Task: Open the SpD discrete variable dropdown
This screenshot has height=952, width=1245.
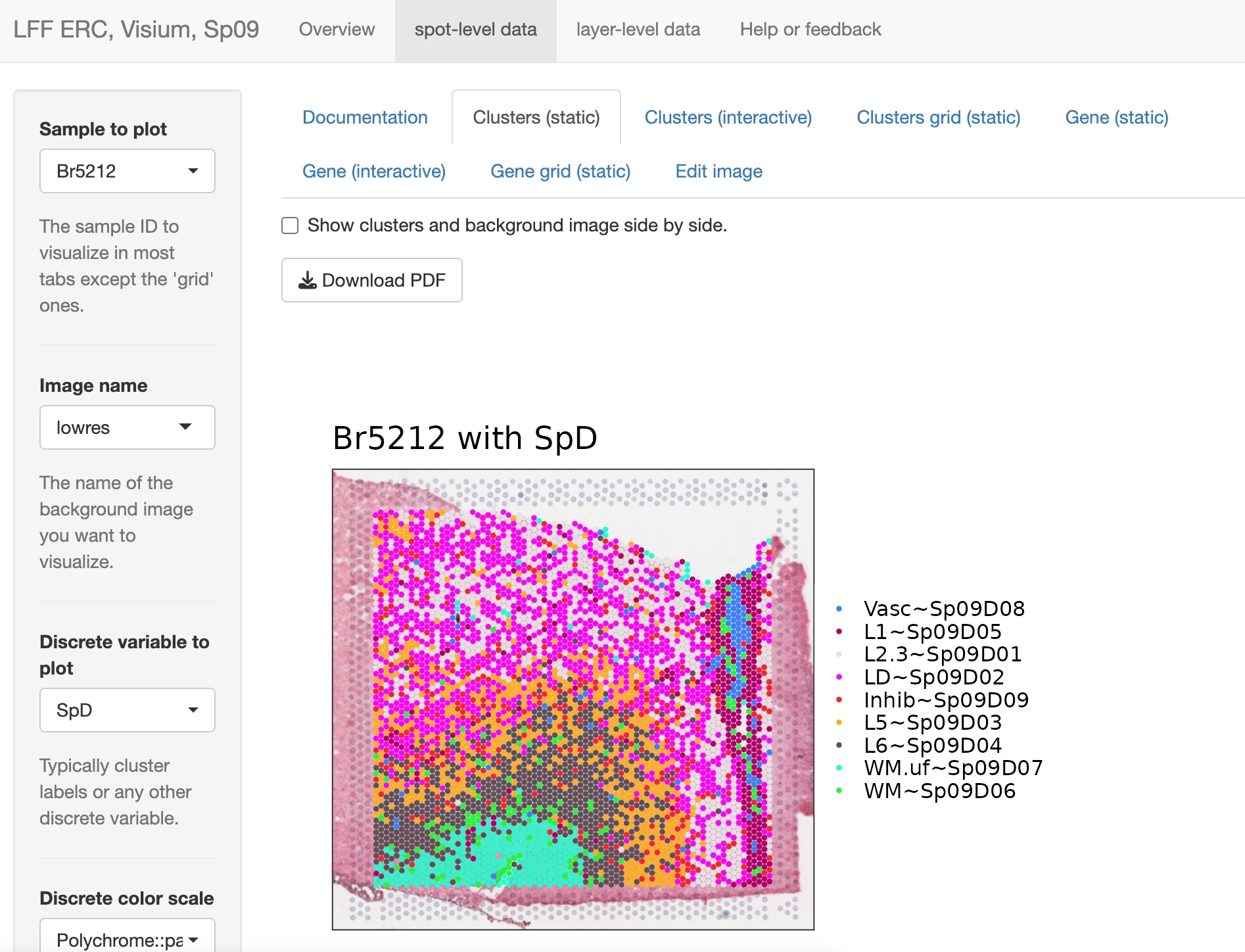Action: (127, 710)
